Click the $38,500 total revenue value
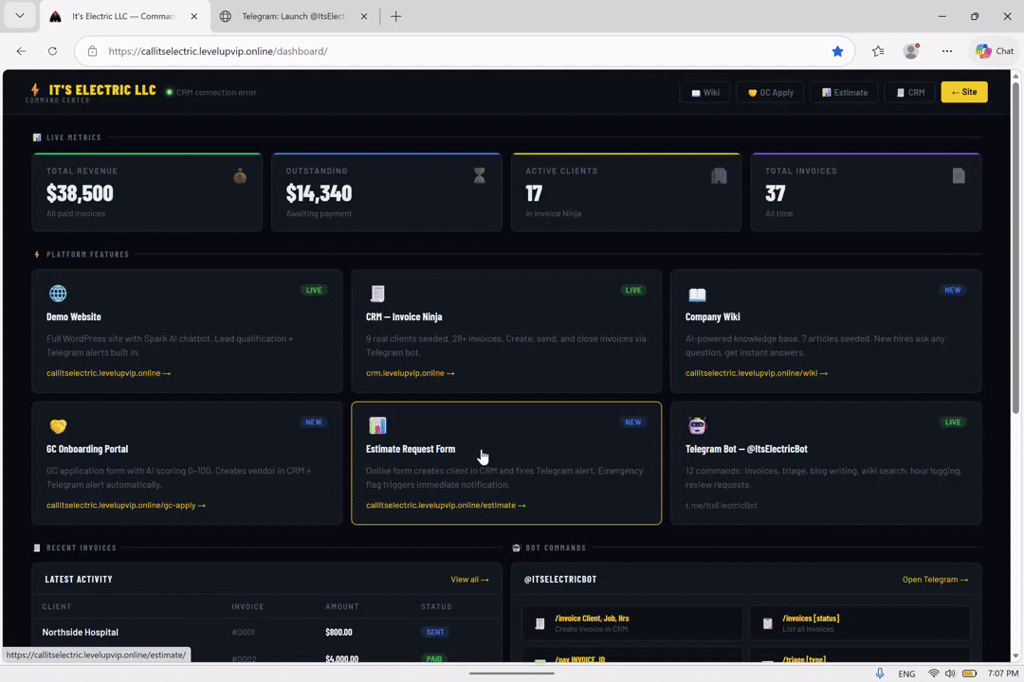1024x682 pixels. coord(80,193)
